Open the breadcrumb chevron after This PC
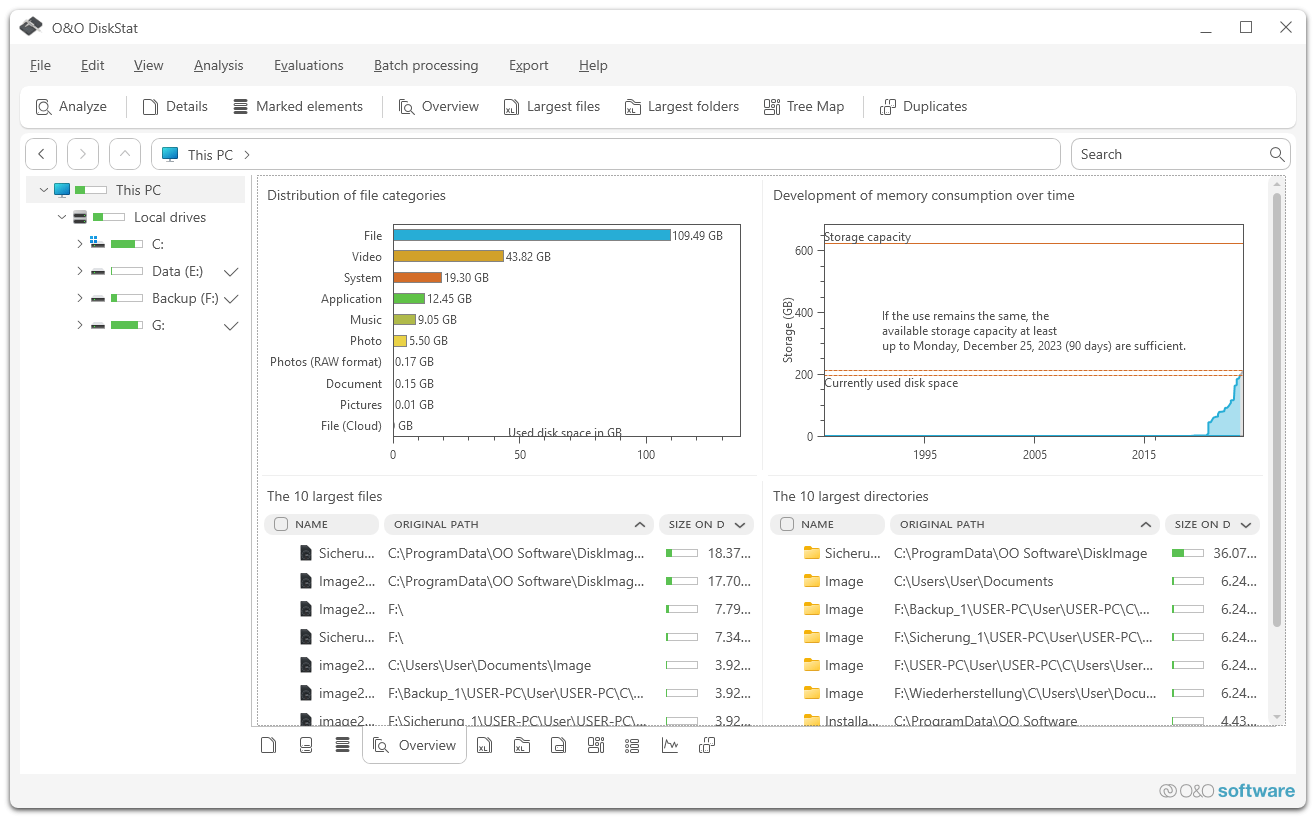The height and width of the screenshot is (818, 1316). [247, 155]
